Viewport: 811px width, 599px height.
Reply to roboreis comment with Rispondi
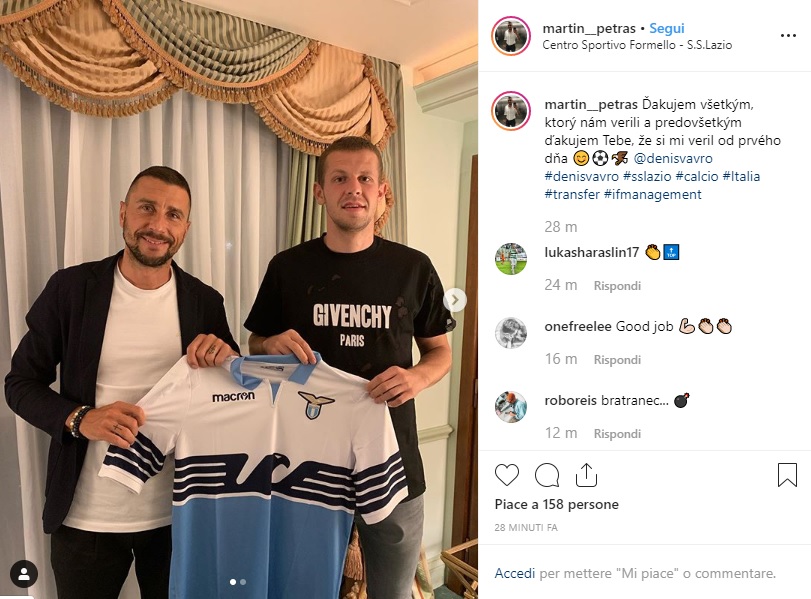[617, 433]
